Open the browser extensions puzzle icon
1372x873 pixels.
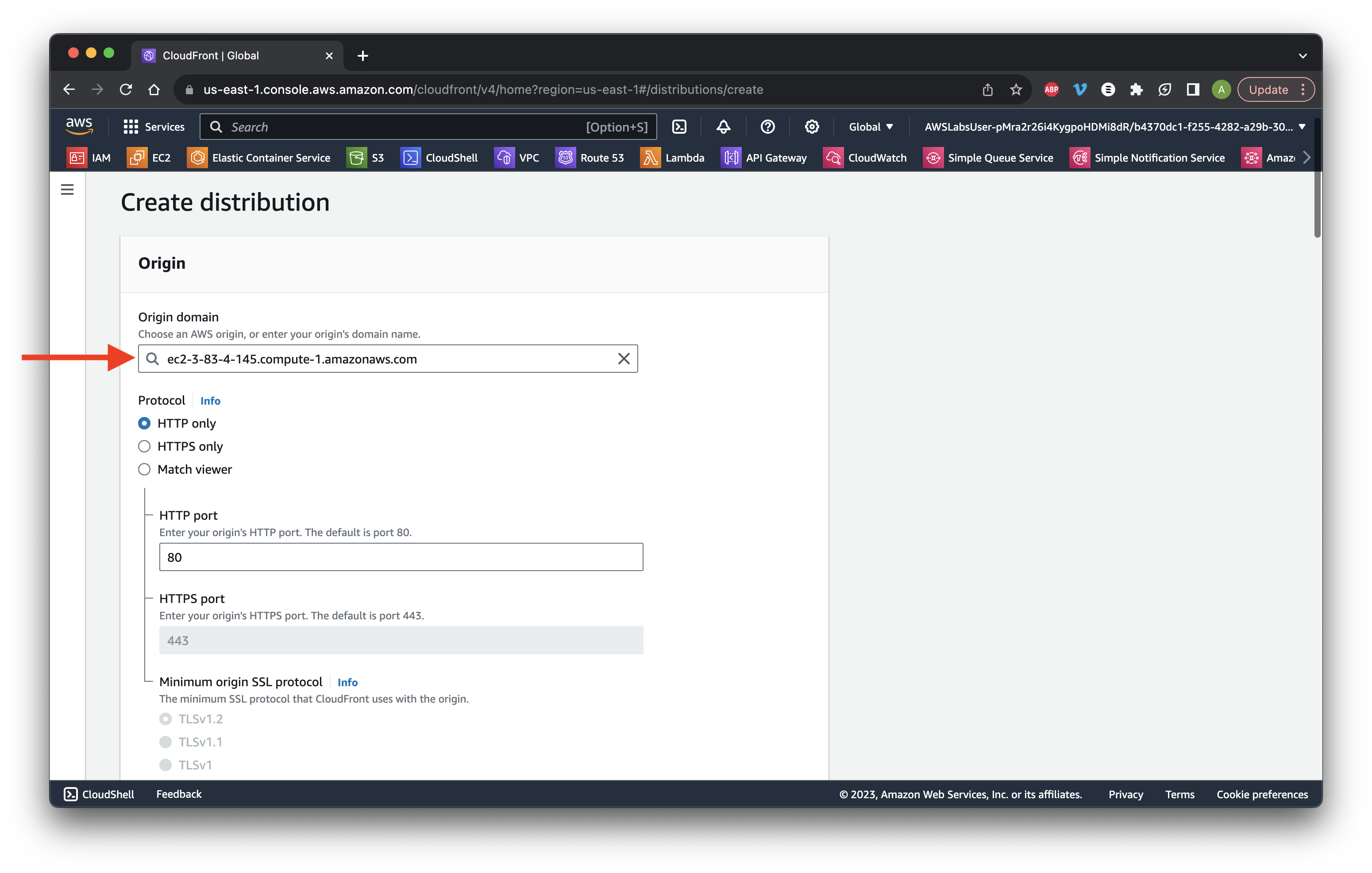[x=1136, y=89]
